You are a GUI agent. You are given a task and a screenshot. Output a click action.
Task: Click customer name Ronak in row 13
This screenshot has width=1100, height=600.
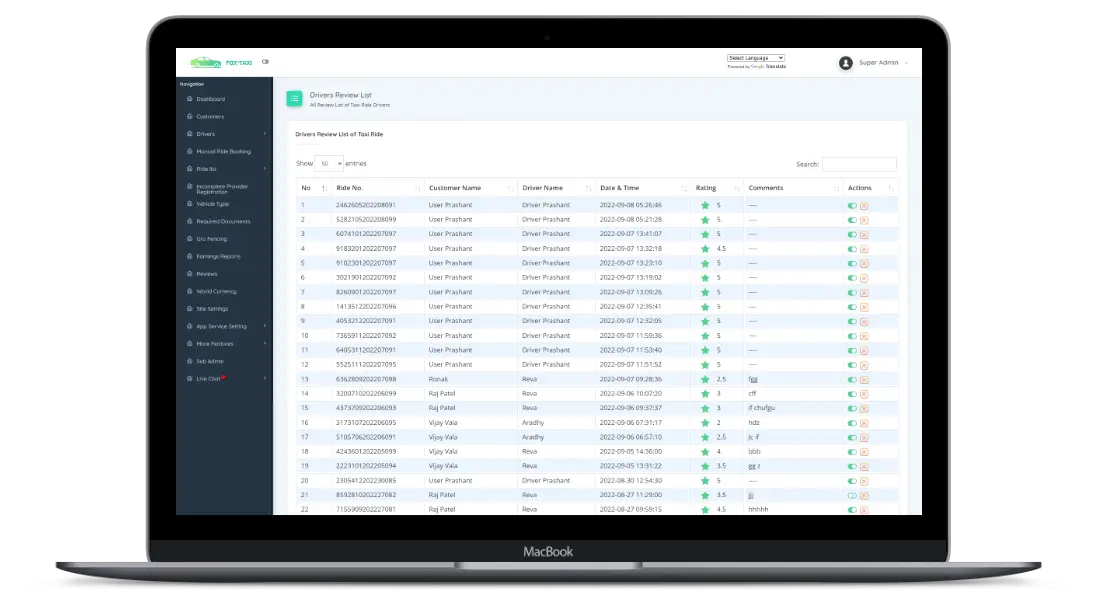point(438,380)
